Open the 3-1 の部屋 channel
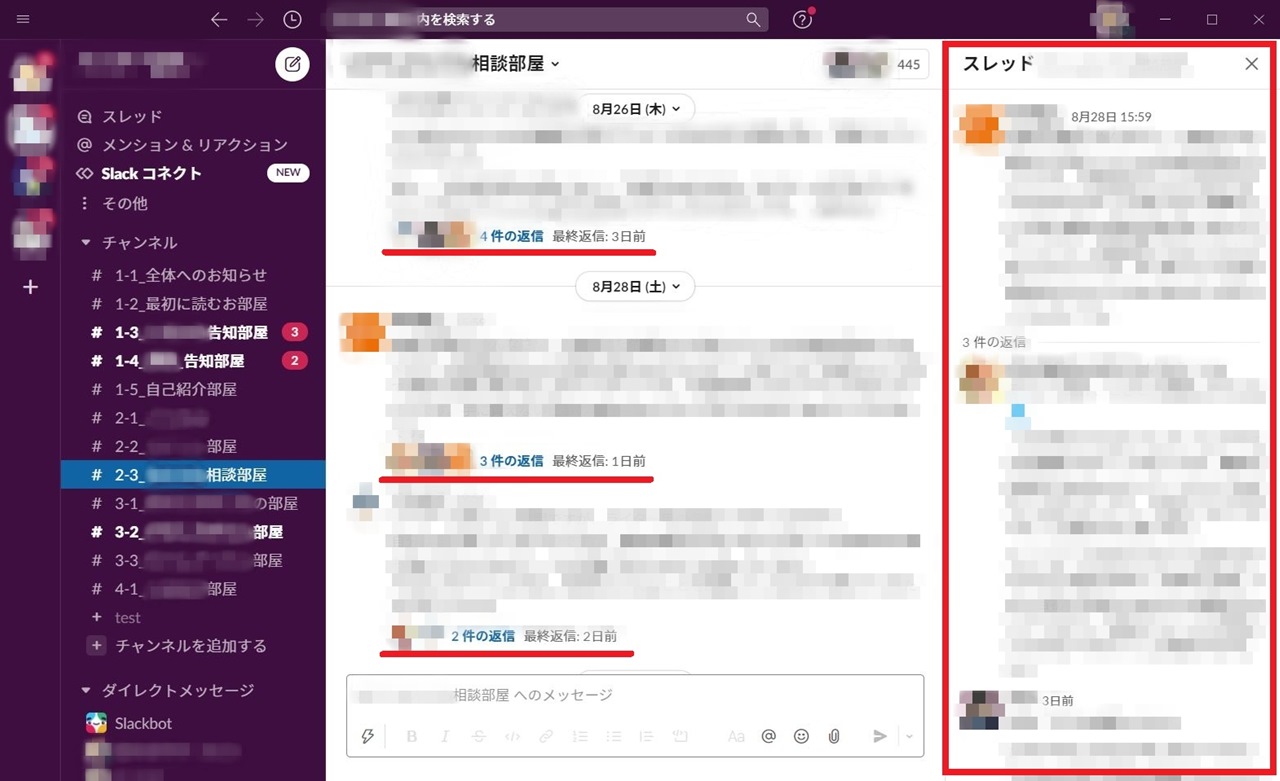Viewport: 1280px width, 781px height. [x=193, y=503]
